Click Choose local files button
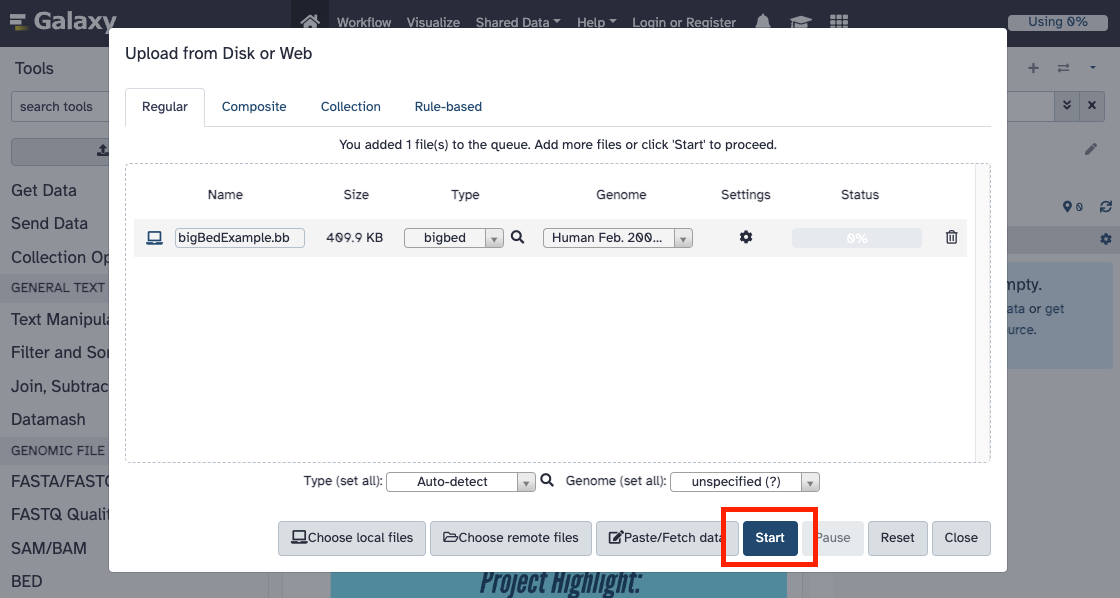This screenshot has height=598, width=1120. tap(352, 538)
